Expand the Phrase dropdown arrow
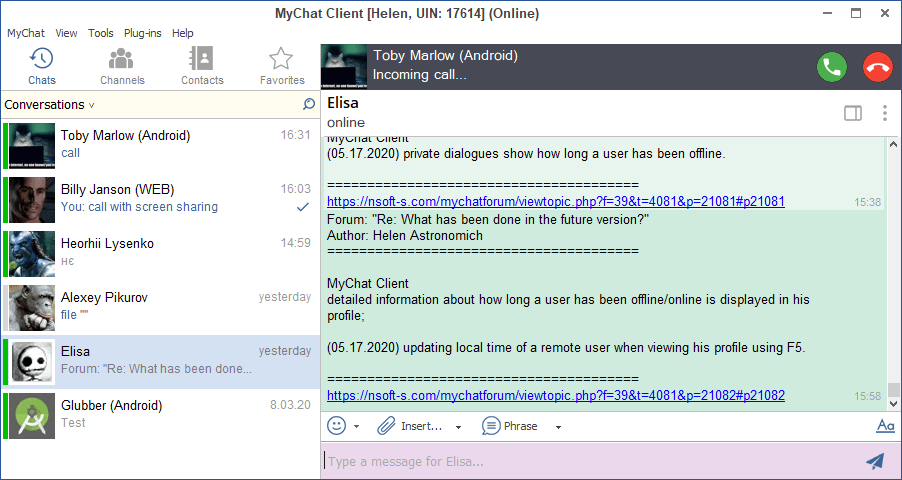 (558, 427)
